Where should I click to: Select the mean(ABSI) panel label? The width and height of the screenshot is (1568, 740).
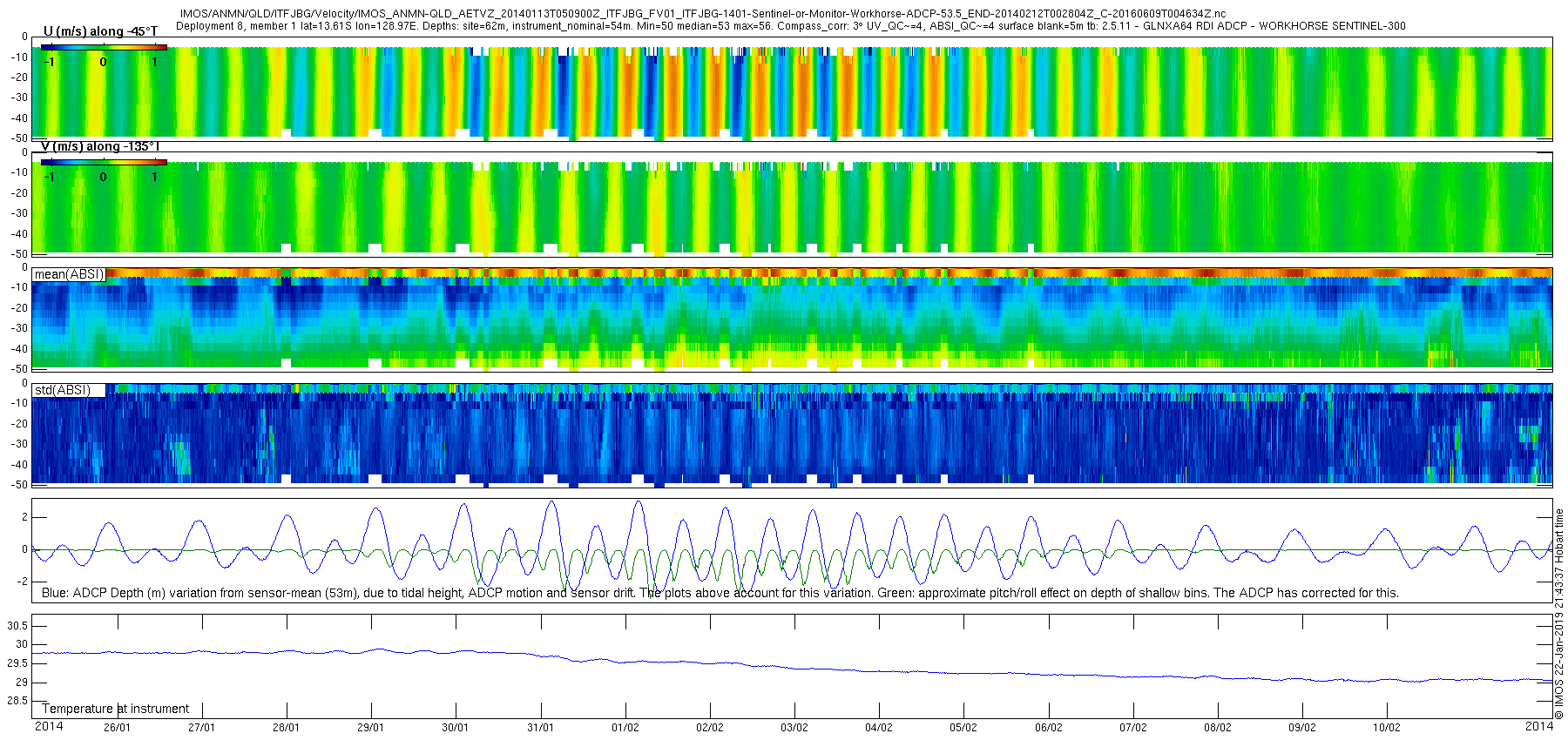[69, 274]
